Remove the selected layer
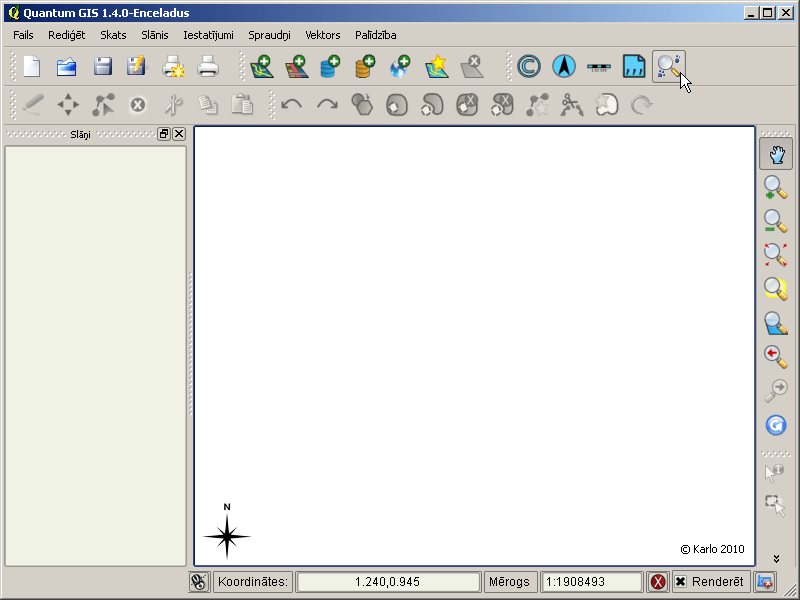This screenshot has width=800, height=600. pyautogui.click(x=472, y=66)
